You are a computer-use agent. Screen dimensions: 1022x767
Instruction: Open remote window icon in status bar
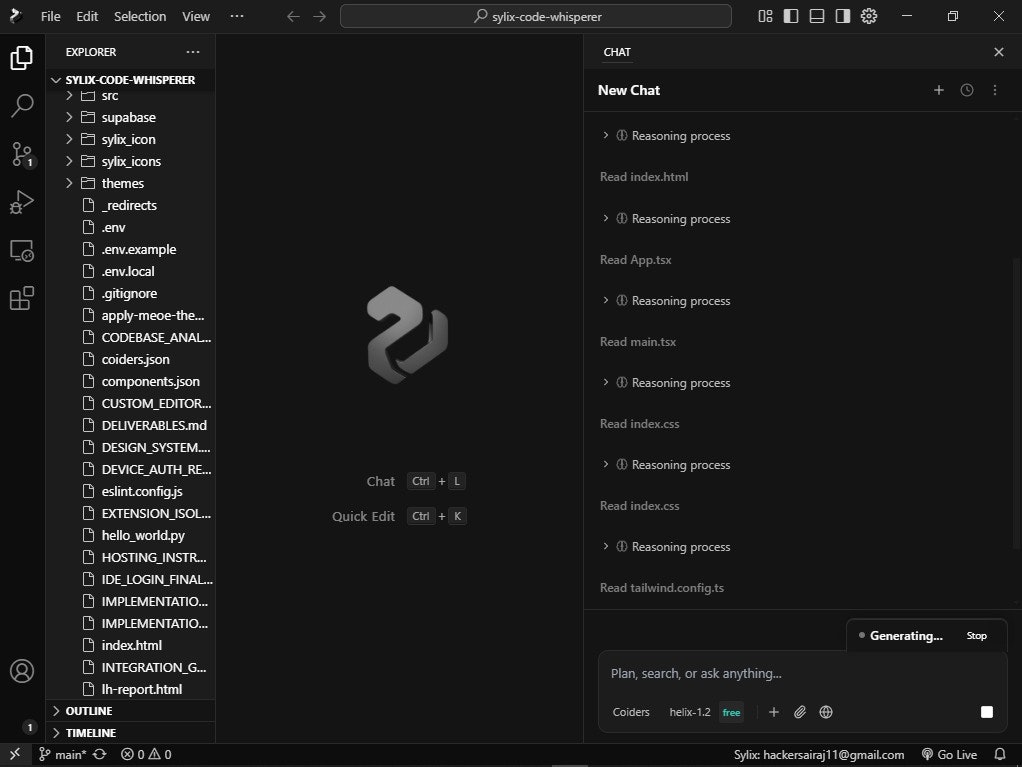(15, 755)
